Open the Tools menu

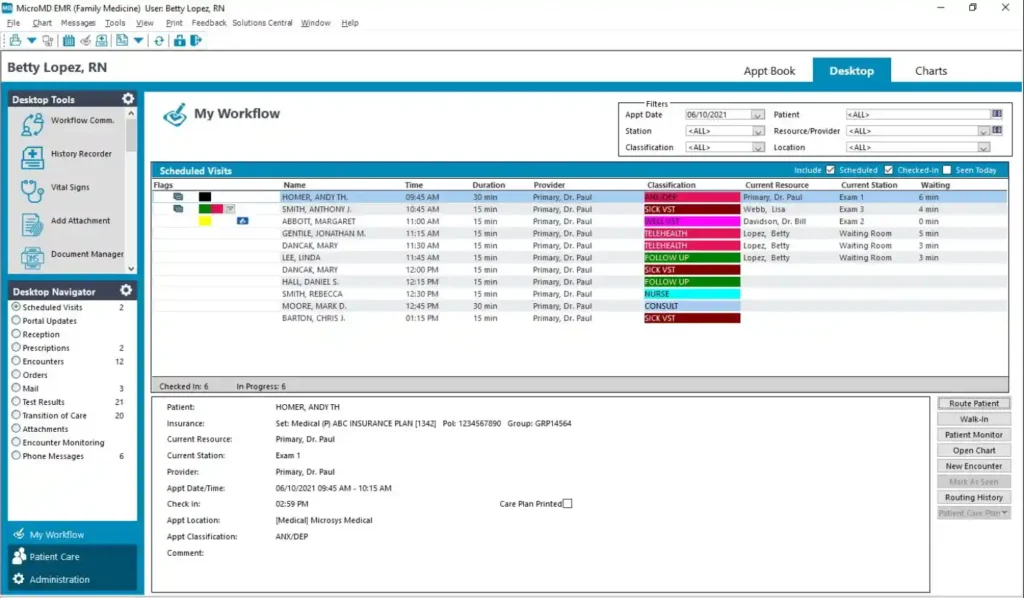coord(112,22)
